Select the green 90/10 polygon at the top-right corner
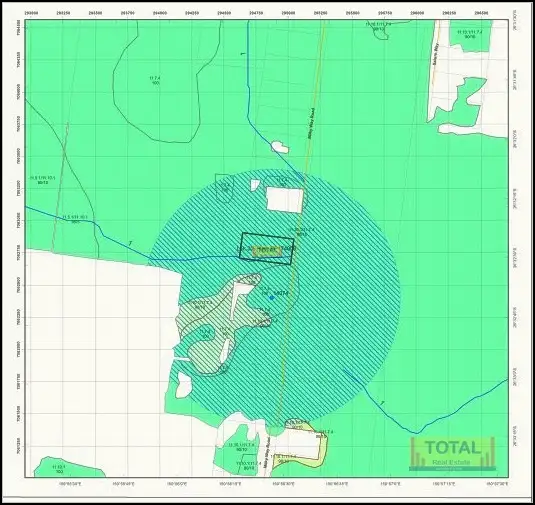The width and height of the screenshot is (535, 505). tap(471, 35)
